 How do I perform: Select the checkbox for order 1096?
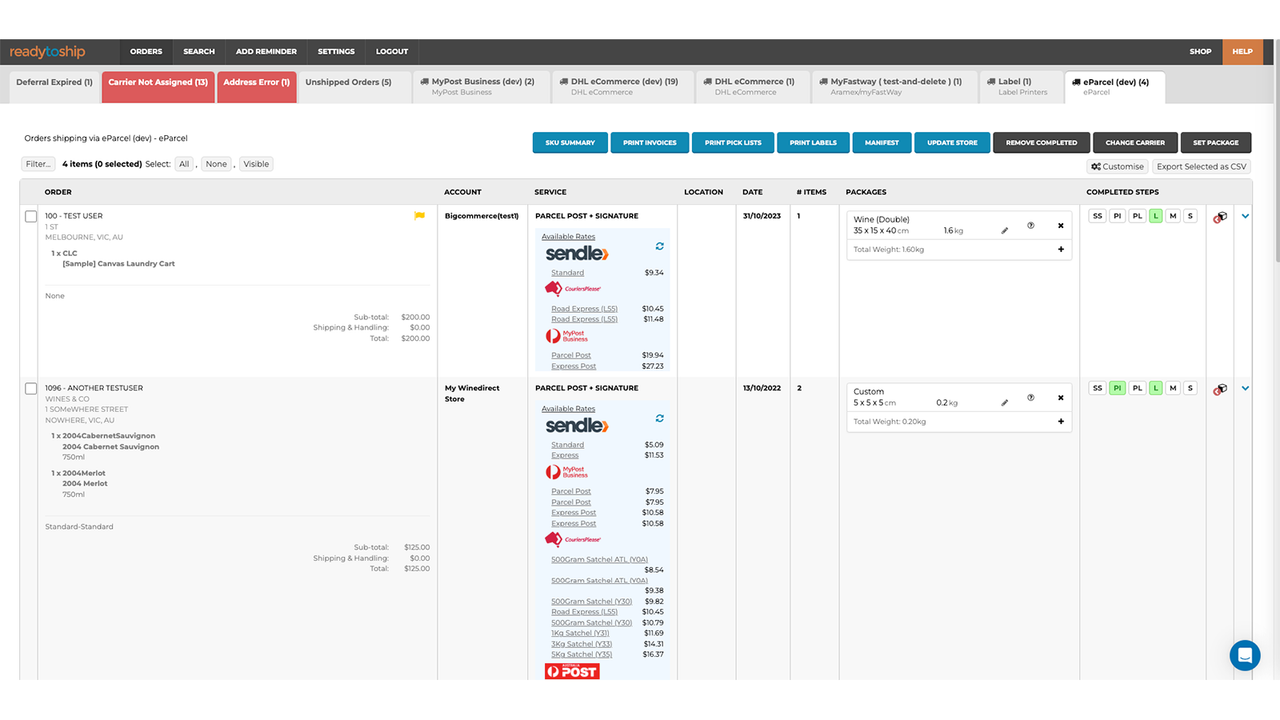coord(31,387)
